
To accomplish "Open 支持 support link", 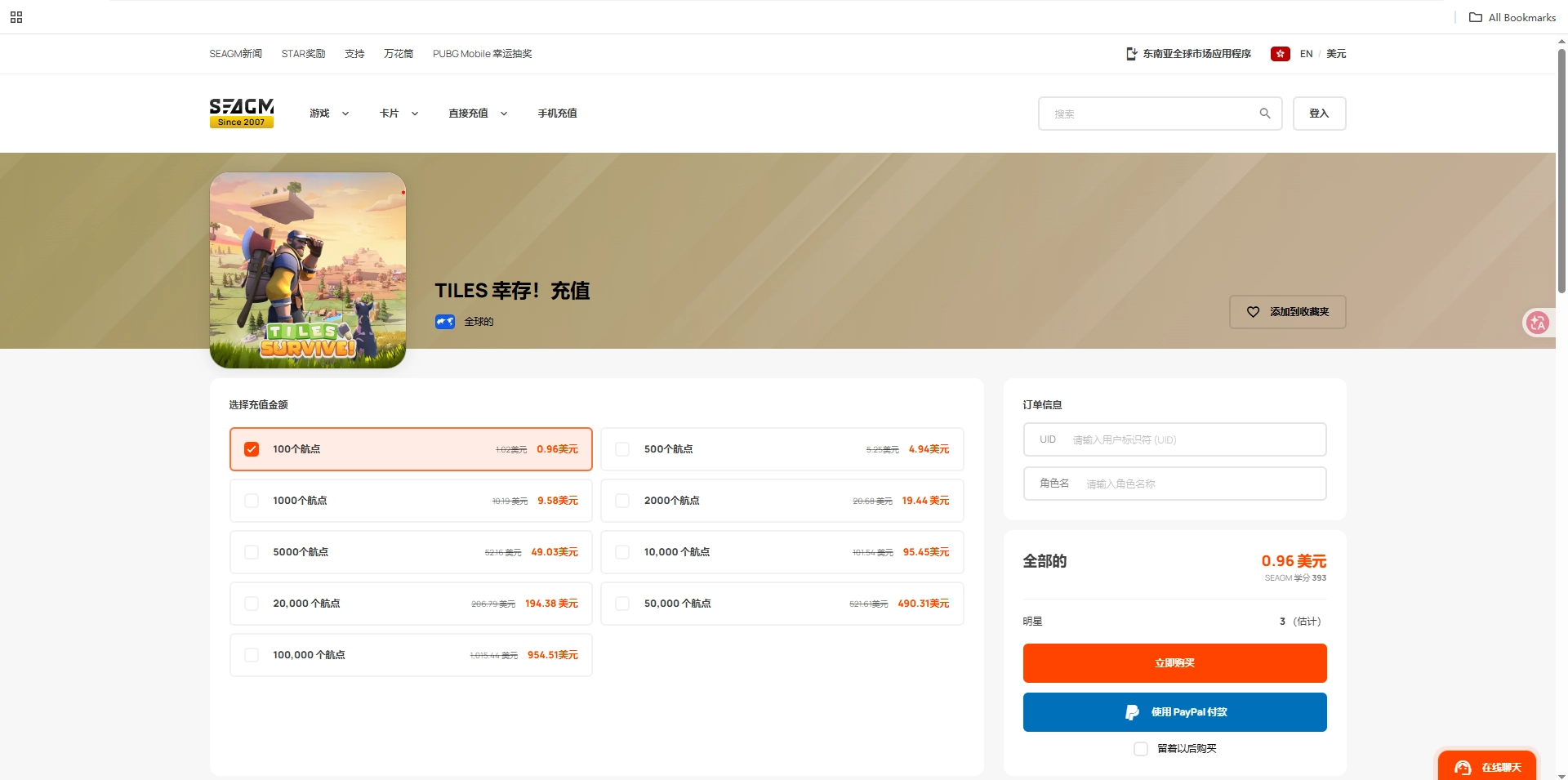I will [354, 54].
